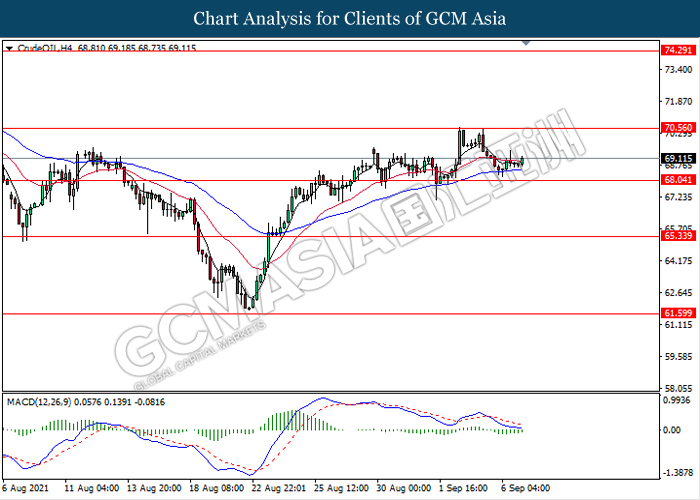Click the red 74.291 price level label
The height and width of the screenshot is (500, 700).
678,50
